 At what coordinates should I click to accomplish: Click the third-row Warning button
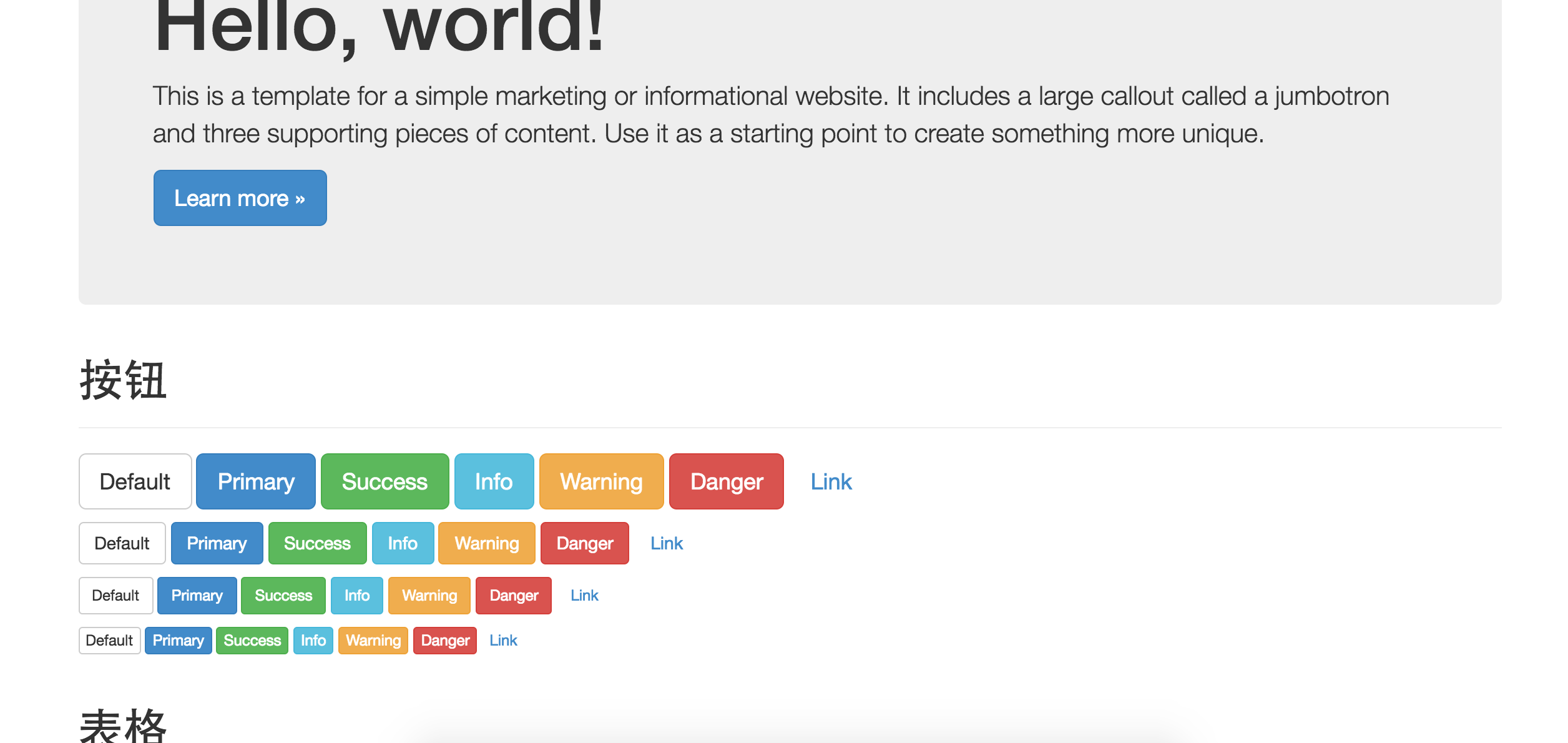click(x=429, y=595)
